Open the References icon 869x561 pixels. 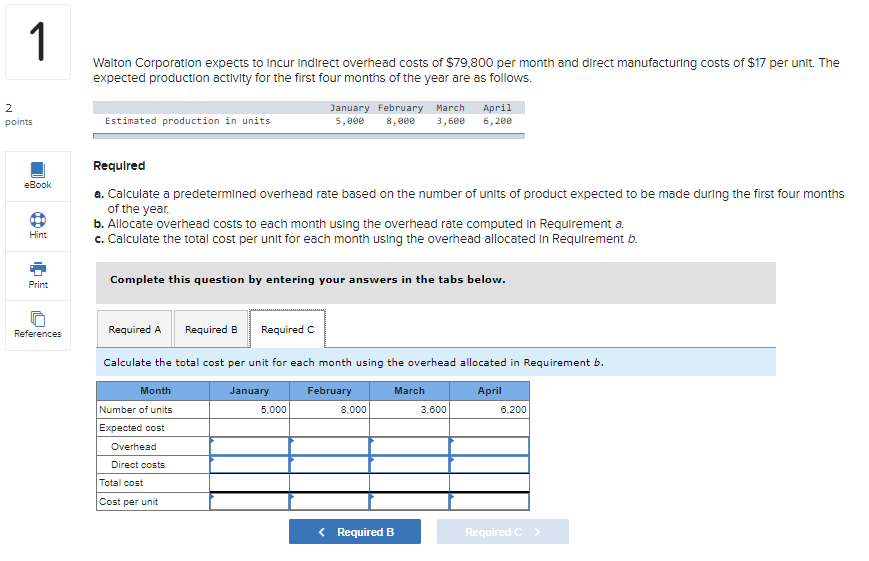click(x=38, y=319)
